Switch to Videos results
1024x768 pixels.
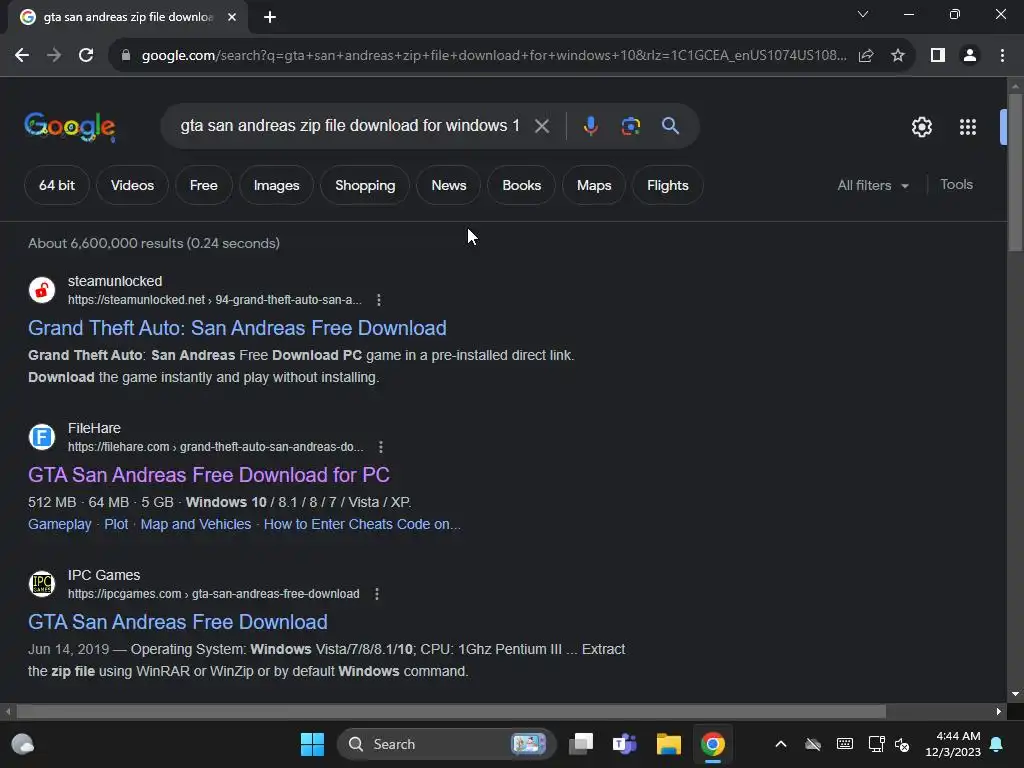133,185
